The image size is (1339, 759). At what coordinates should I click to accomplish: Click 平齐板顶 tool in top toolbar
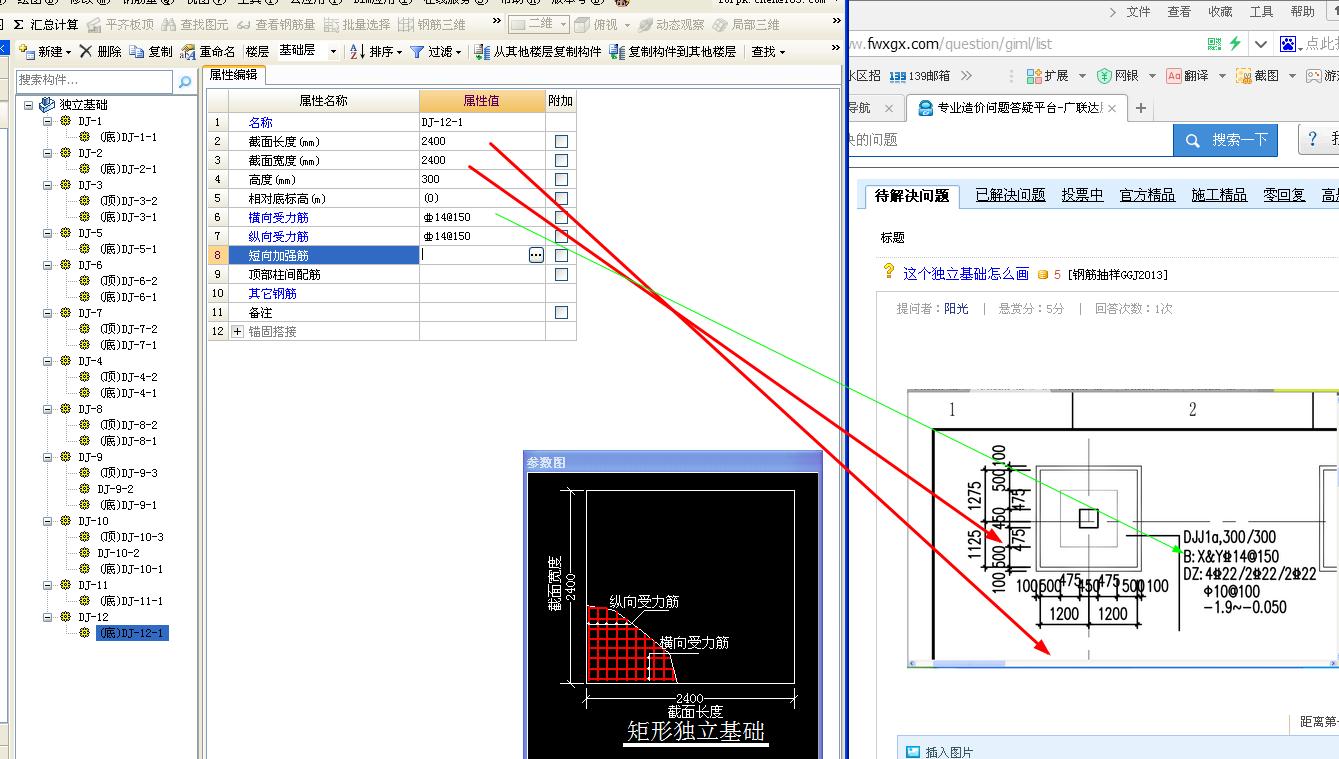click(121, 24)
